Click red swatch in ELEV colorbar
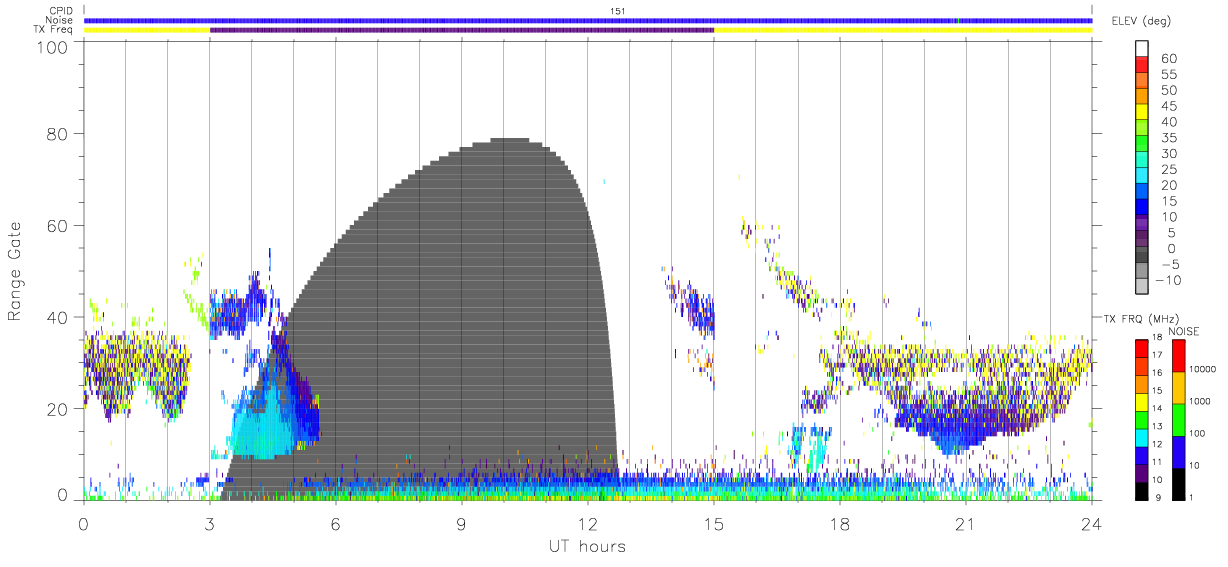 coord(1141,65)
